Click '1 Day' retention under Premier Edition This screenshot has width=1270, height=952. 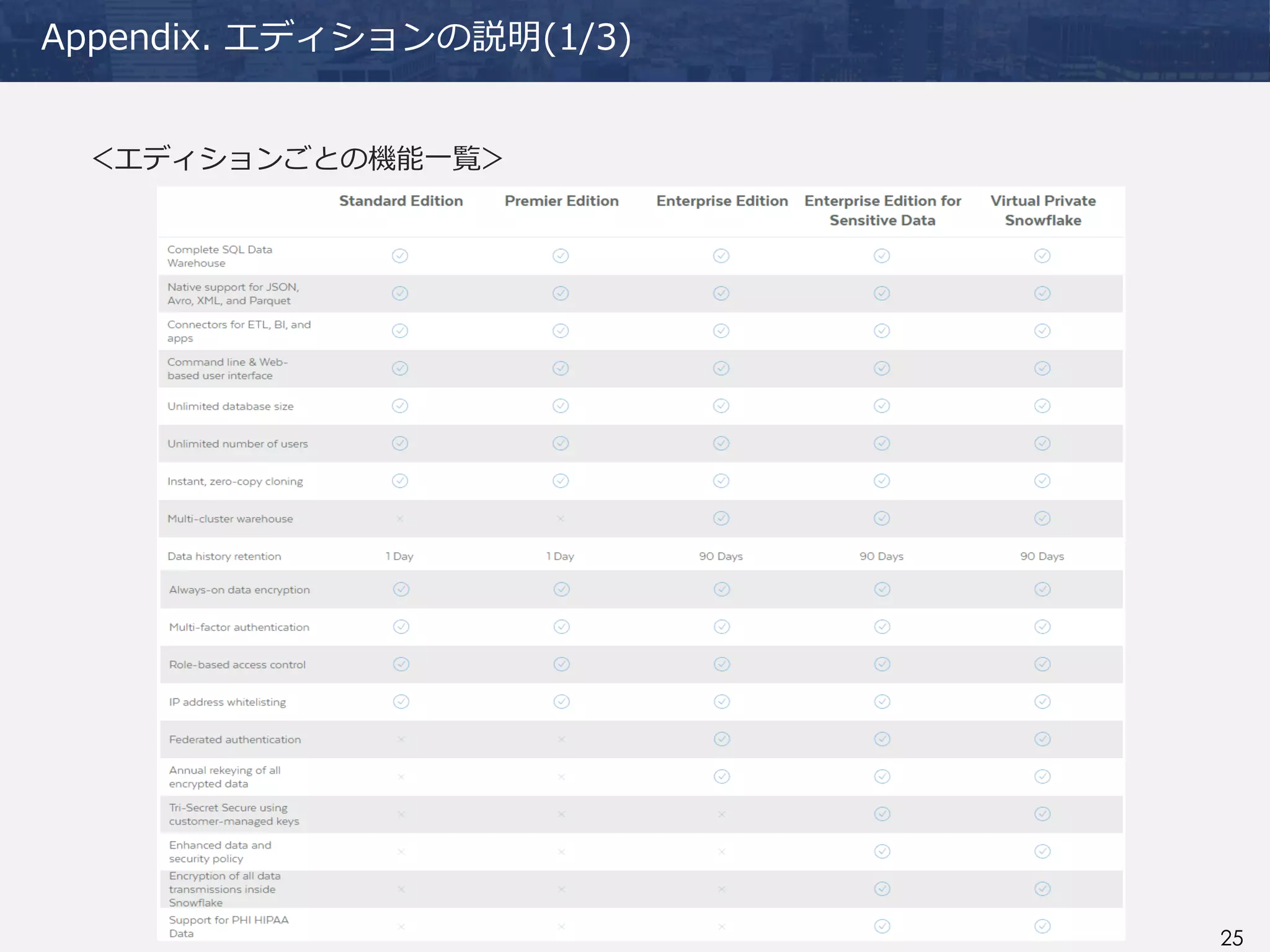coord(560,556)
